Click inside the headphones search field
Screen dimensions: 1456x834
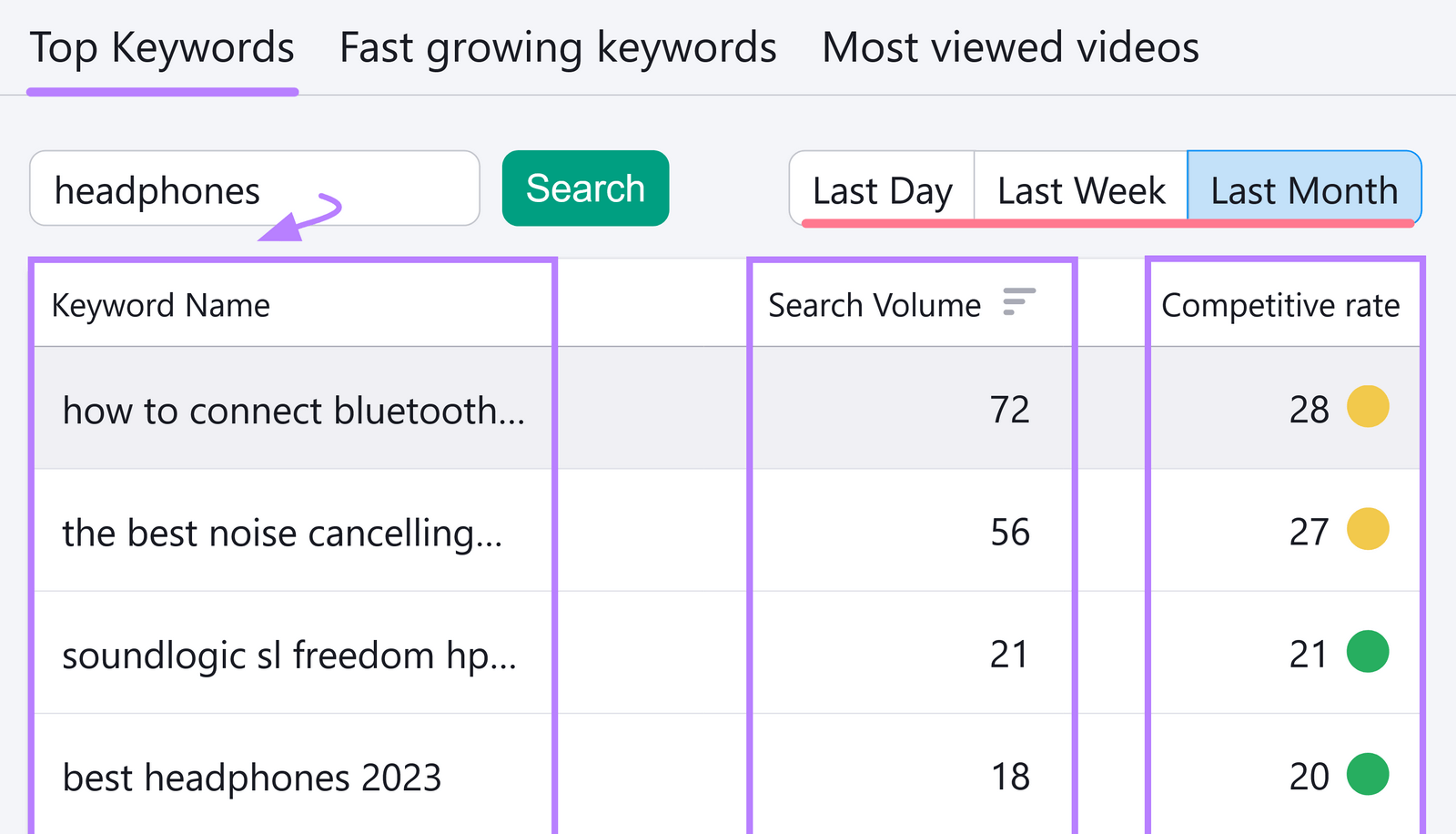(x=255, y=188)
